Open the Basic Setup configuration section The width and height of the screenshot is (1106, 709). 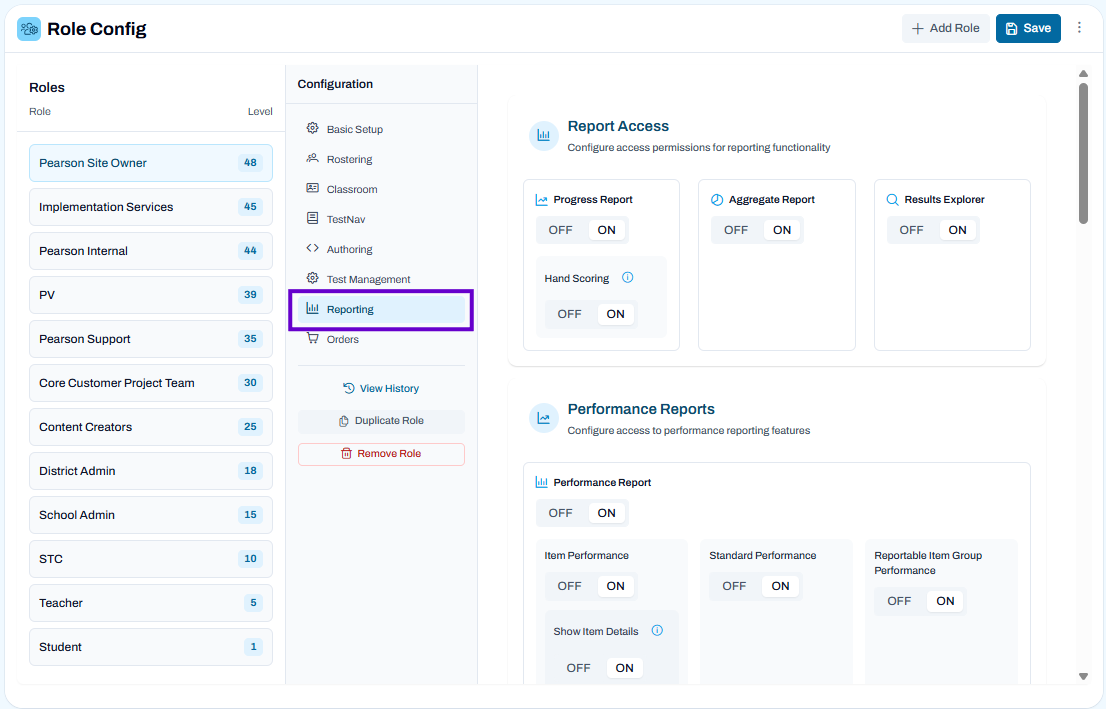coord(382,129)
